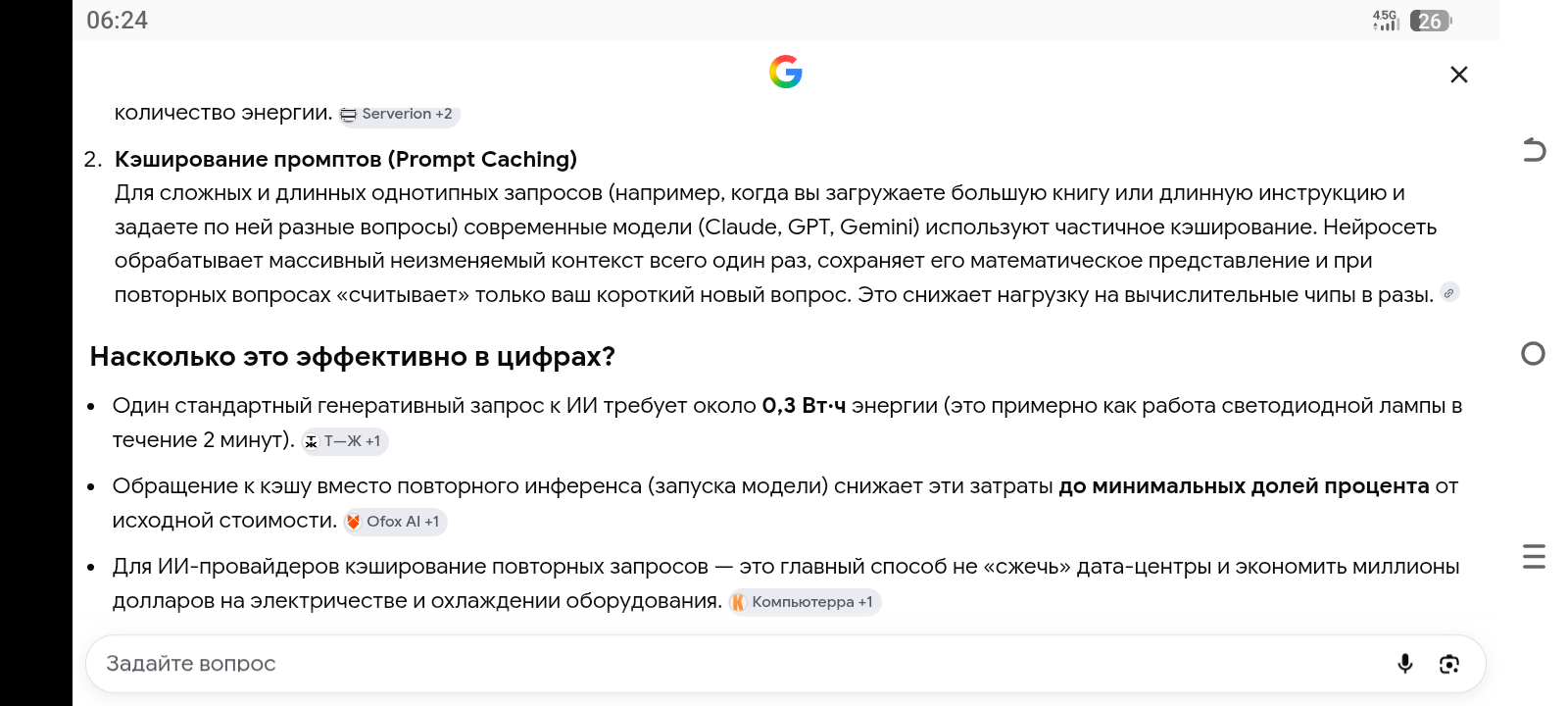Start voice search with the microphone icon

coord(1405,664)
